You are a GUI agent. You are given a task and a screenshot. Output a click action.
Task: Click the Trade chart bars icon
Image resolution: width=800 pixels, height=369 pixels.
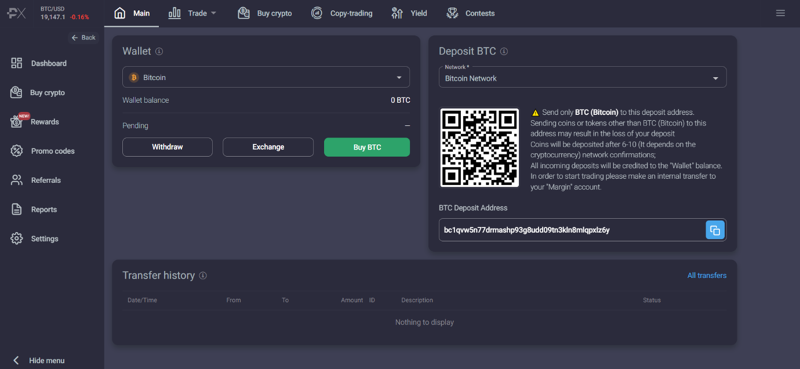point(174,13)
